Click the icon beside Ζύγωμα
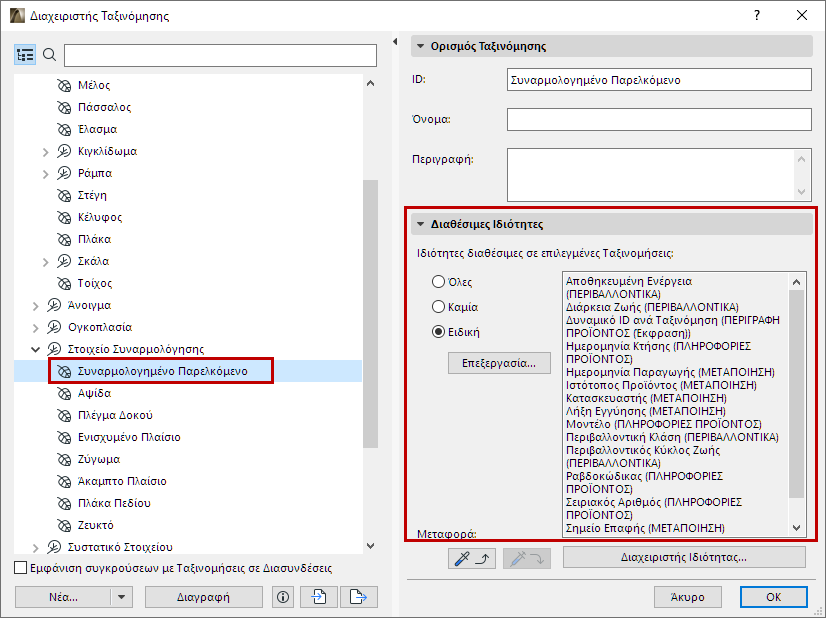Screen dimensions: 826x618 point(64,459)
